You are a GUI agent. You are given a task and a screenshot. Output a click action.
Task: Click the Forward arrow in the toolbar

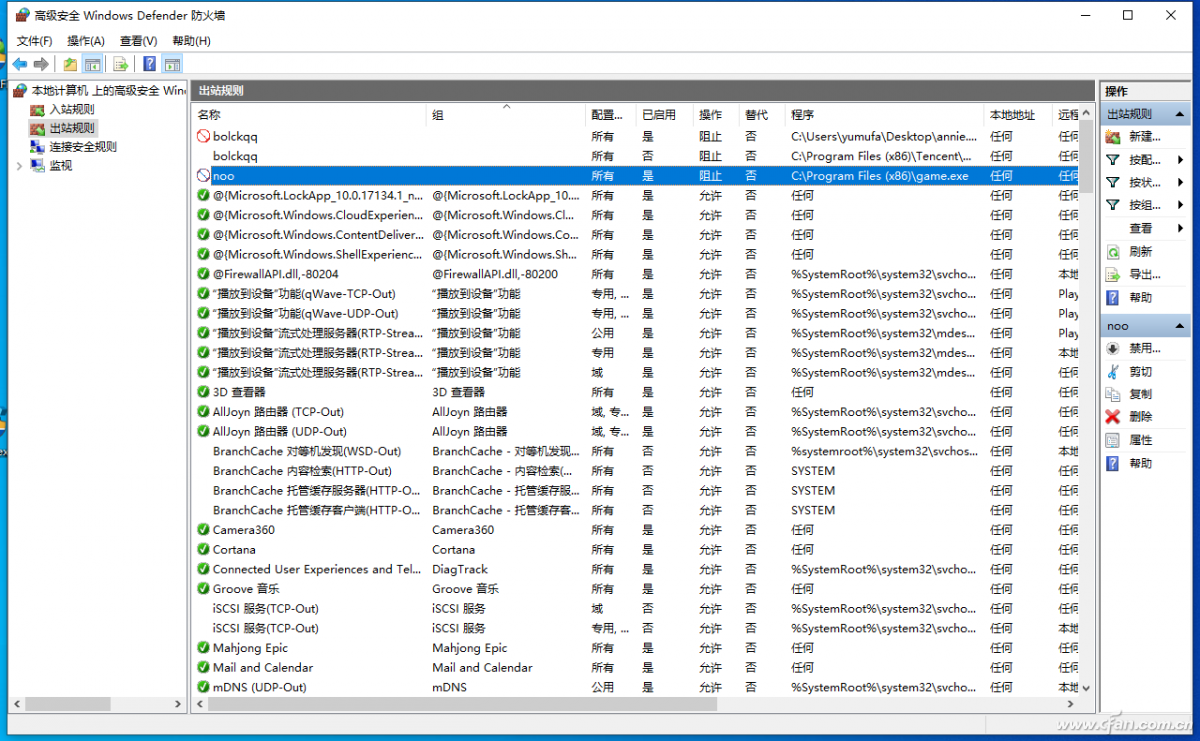click(41, 64)
